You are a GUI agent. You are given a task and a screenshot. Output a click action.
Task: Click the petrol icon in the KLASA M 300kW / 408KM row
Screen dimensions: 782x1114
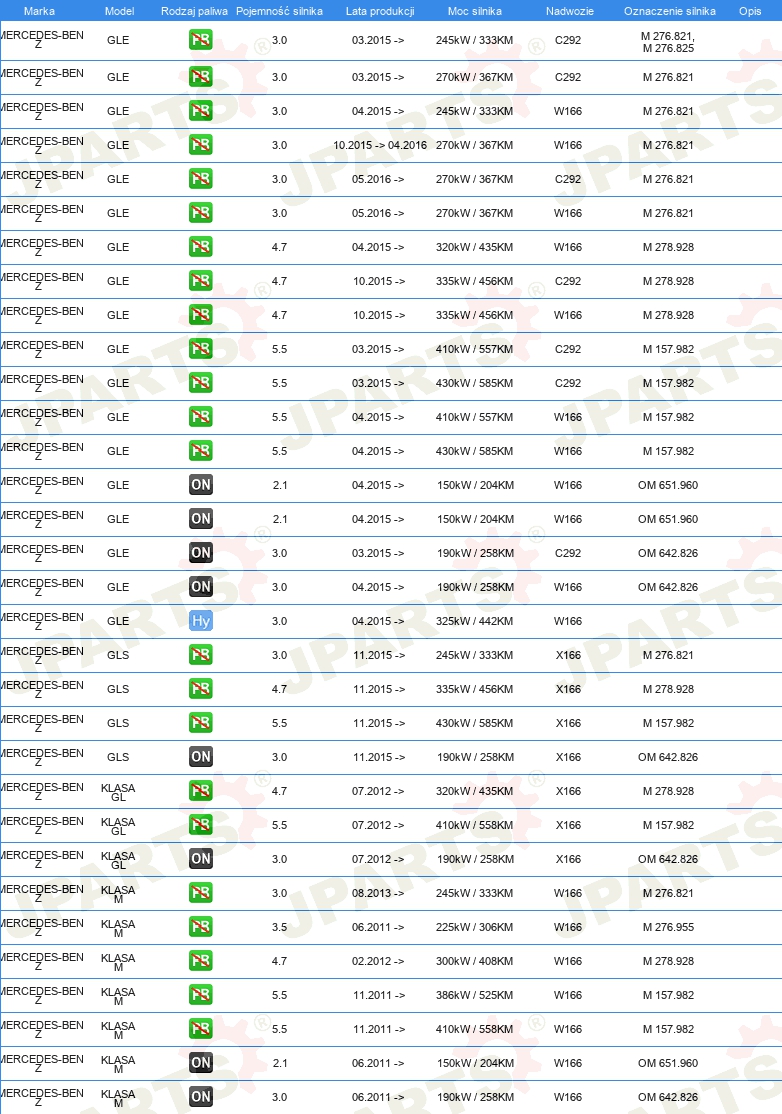[201, 961]
